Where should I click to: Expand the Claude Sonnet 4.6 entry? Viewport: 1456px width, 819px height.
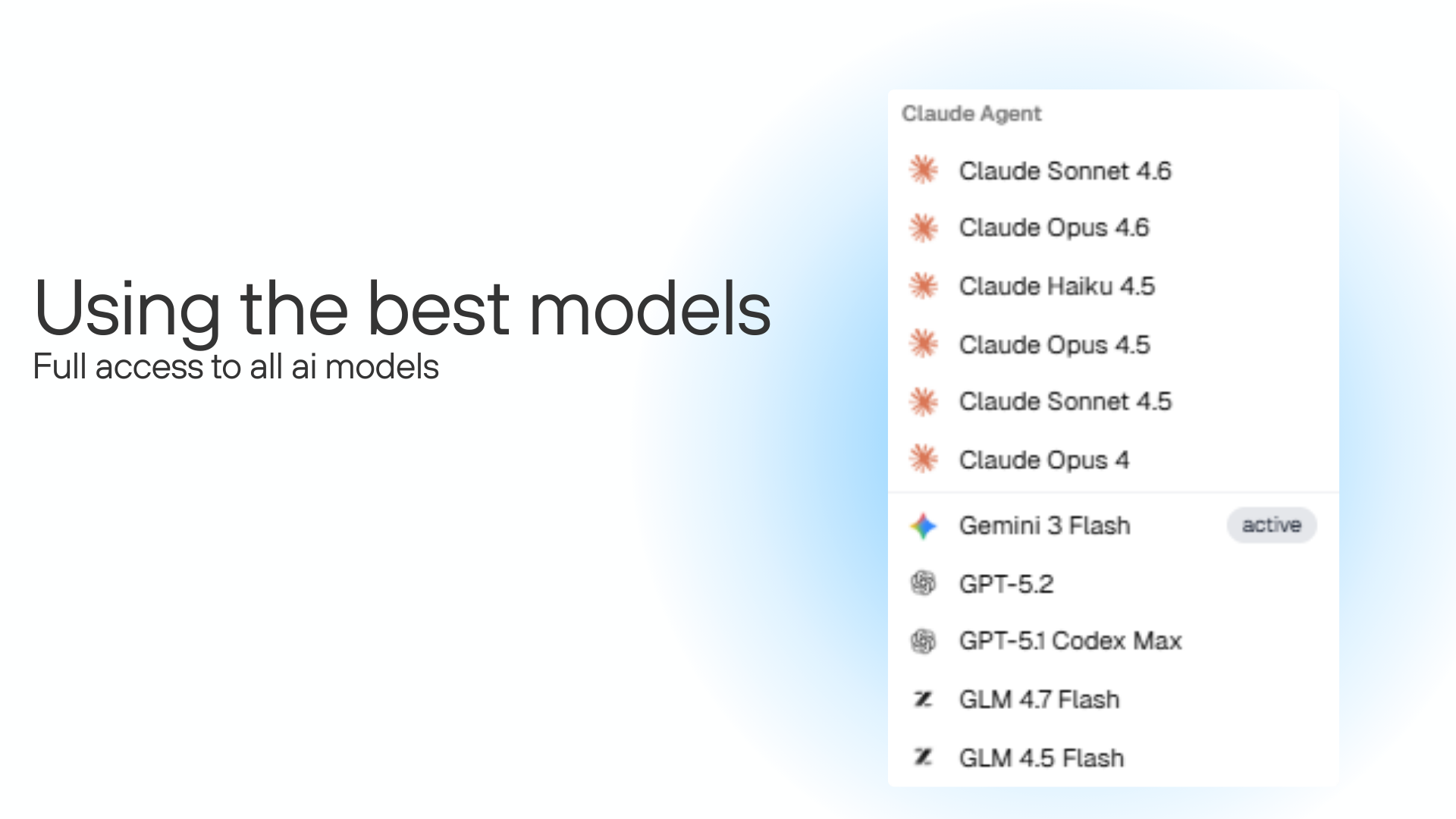pos(1065,171)
